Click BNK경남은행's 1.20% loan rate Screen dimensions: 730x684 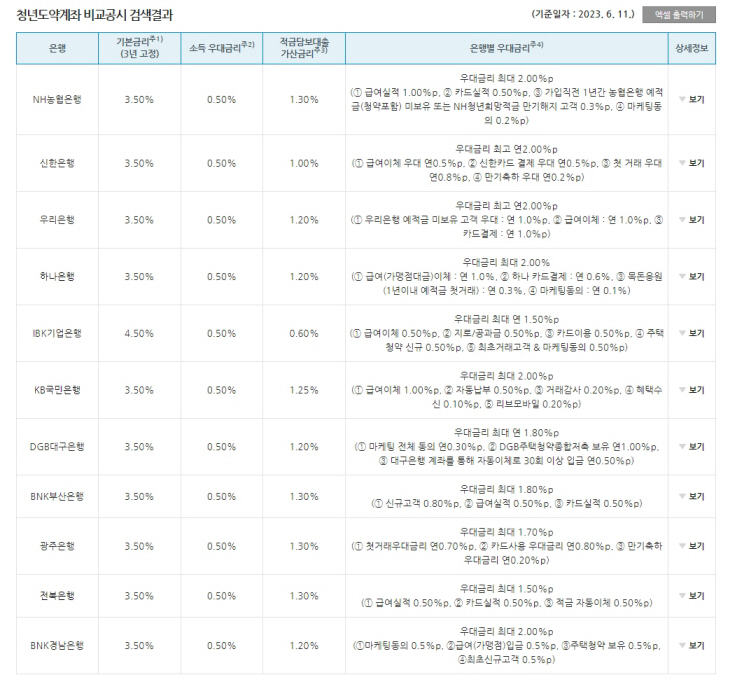click(304, 645)
